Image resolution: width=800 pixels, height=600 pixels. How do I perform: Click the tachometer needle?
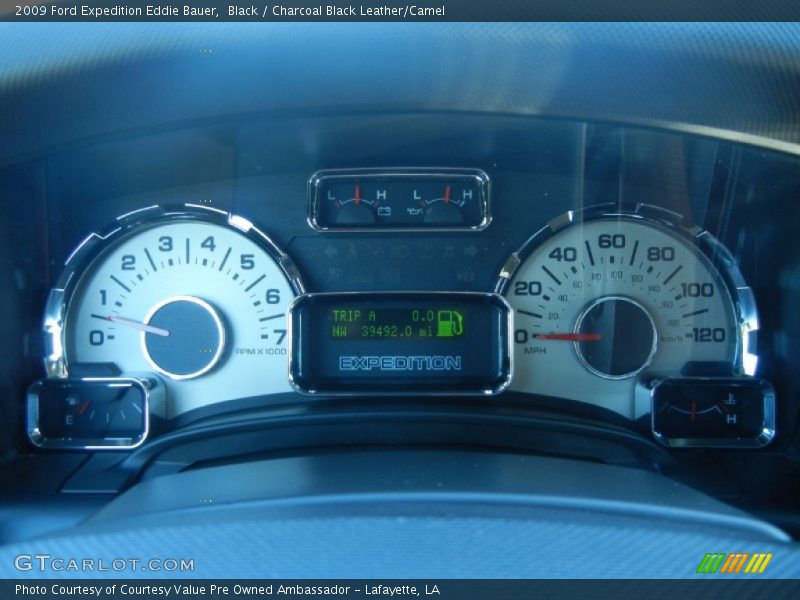click(x=138, y=326)
